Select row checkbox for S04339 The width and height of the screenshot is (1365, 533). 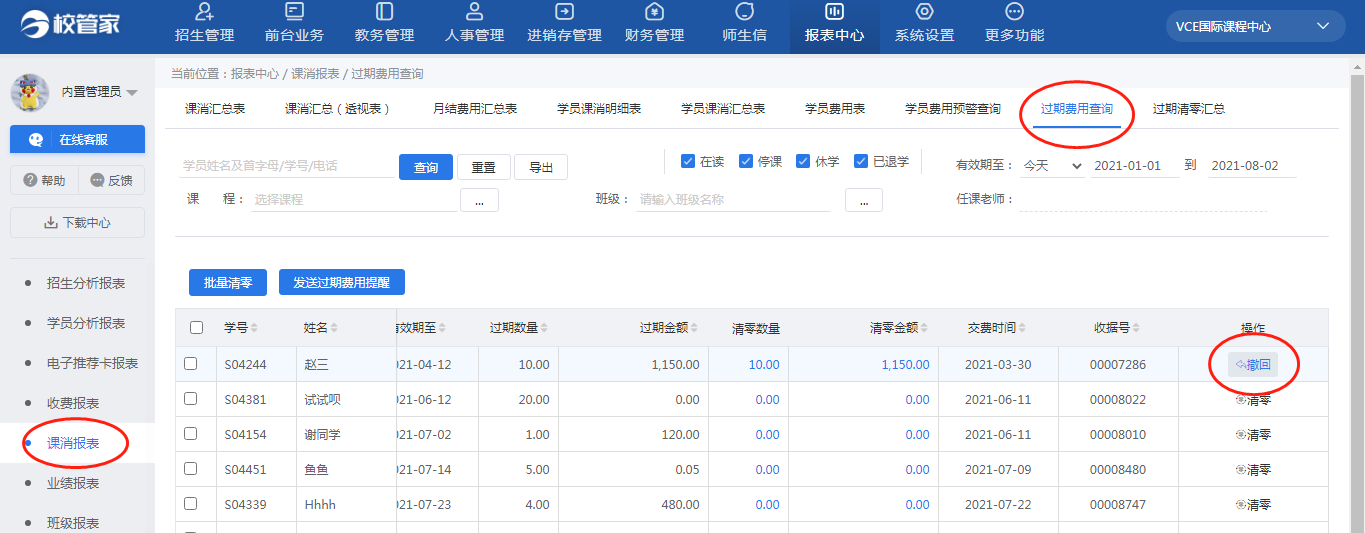pos(191,504)
